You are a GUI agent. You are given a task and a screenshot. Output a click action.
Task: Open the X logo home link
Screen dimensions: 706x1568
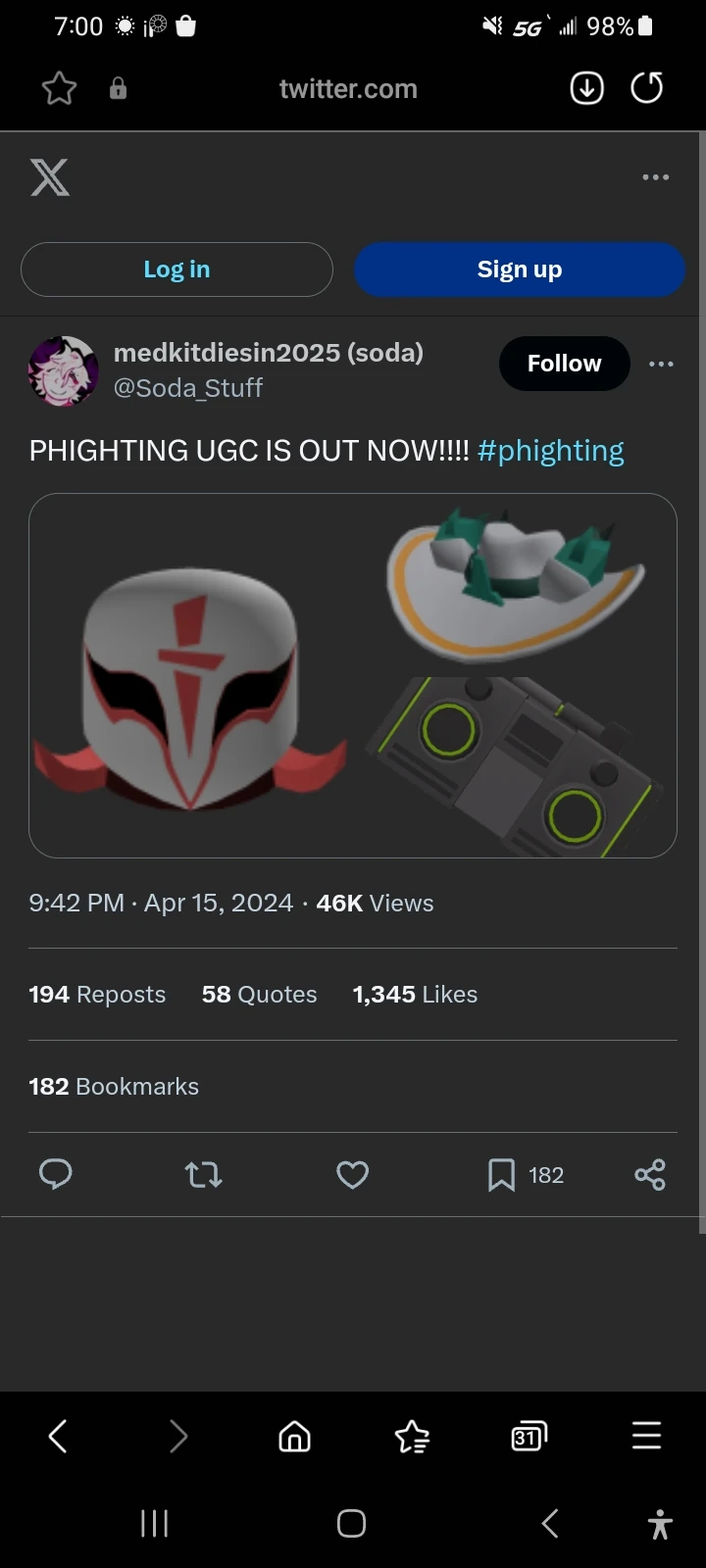(x=49, y=177)
